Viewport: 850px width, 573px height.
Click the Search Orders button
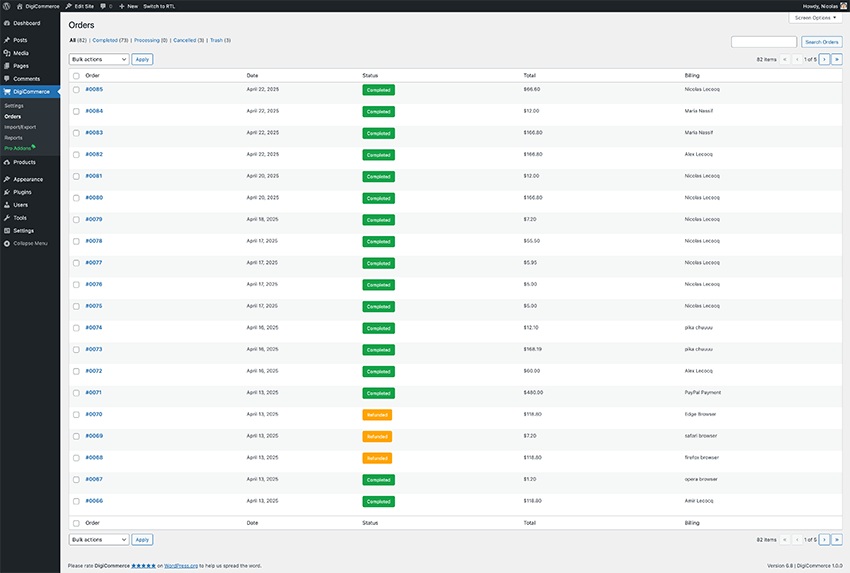coord(822,42)
